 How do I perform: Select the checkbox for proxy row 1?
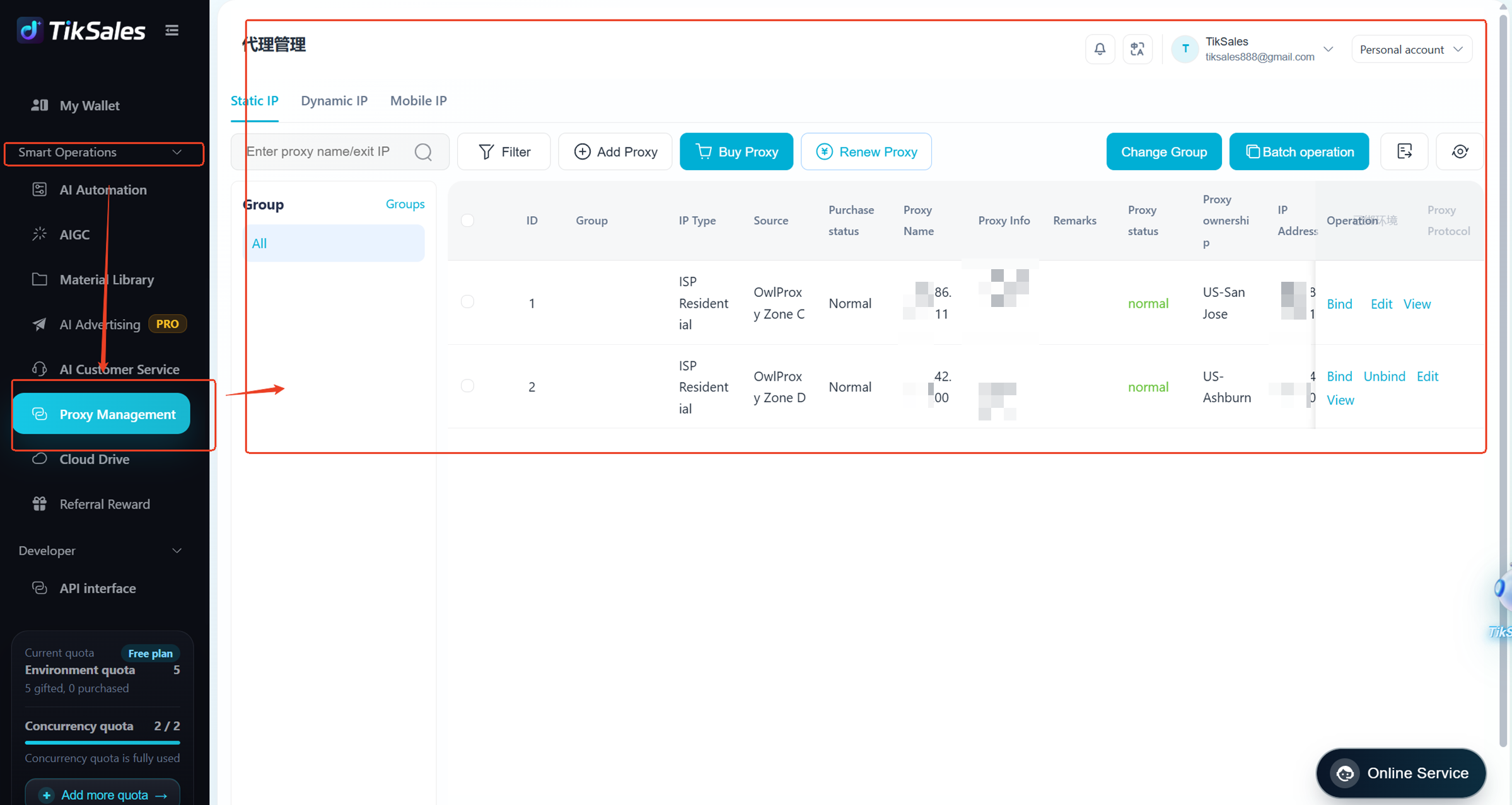pyautogui.click(x=467, y=301)
